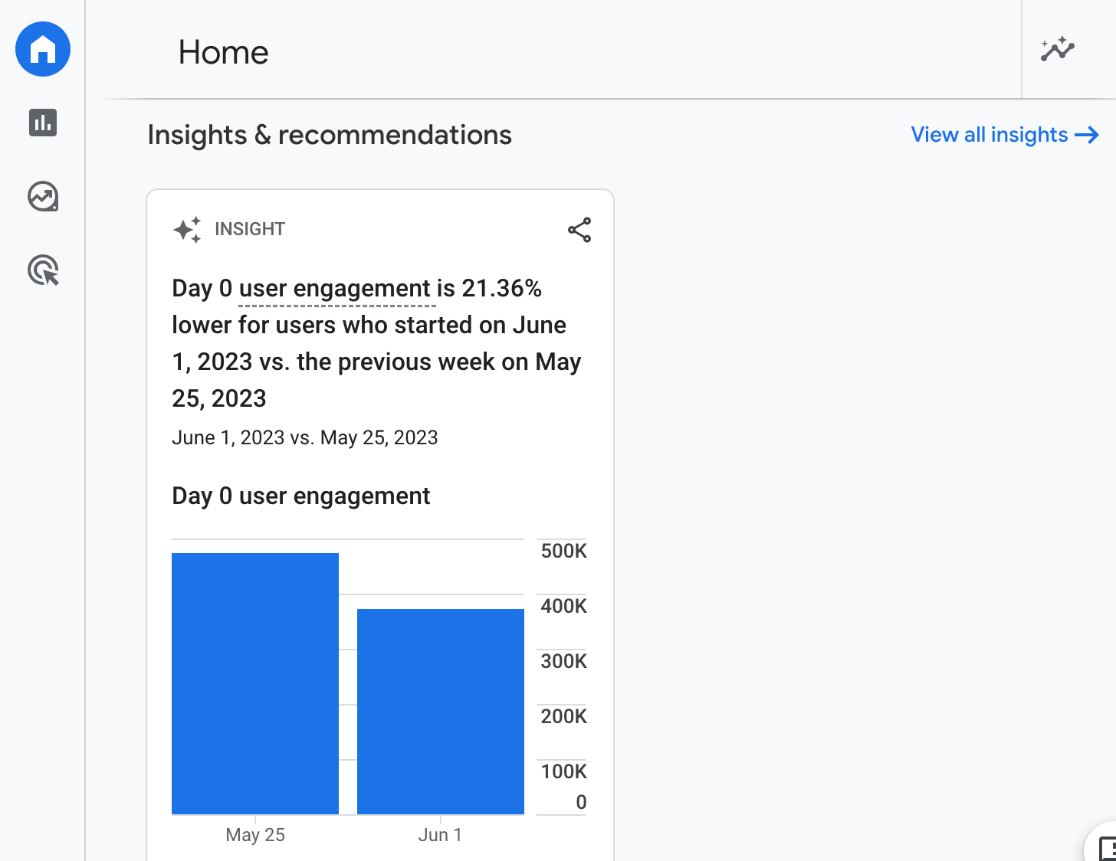The height and width of the screenshot is (861, 1116).
Task: Select the Insights & recommendations heading
Action: pyautogui.click(x=329, y=134)
